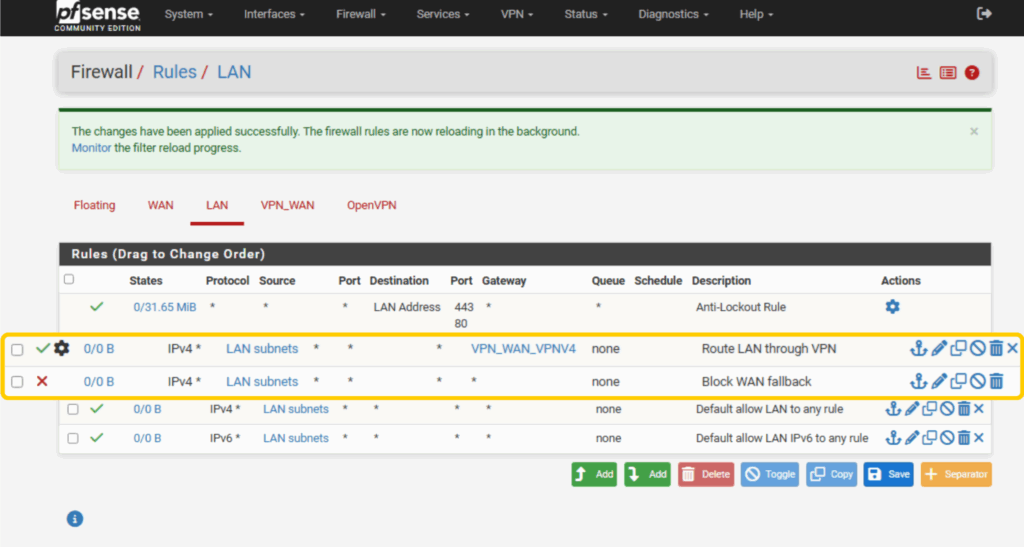
Task: Click Monitor link in alert
Action: click(91, 148)
